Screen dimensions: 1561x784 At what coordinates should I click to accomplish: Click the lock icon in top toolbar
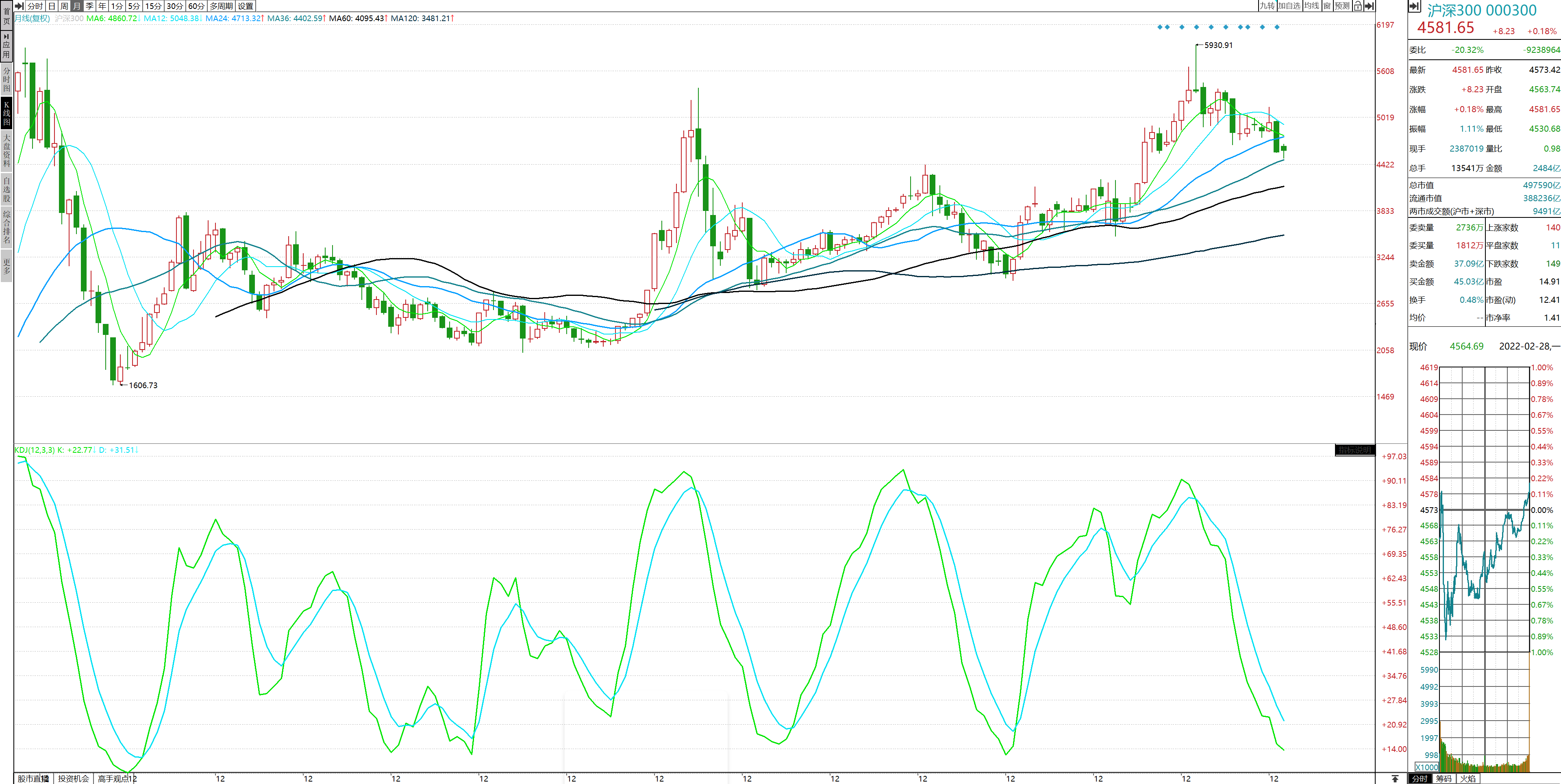click(1357, 6)
